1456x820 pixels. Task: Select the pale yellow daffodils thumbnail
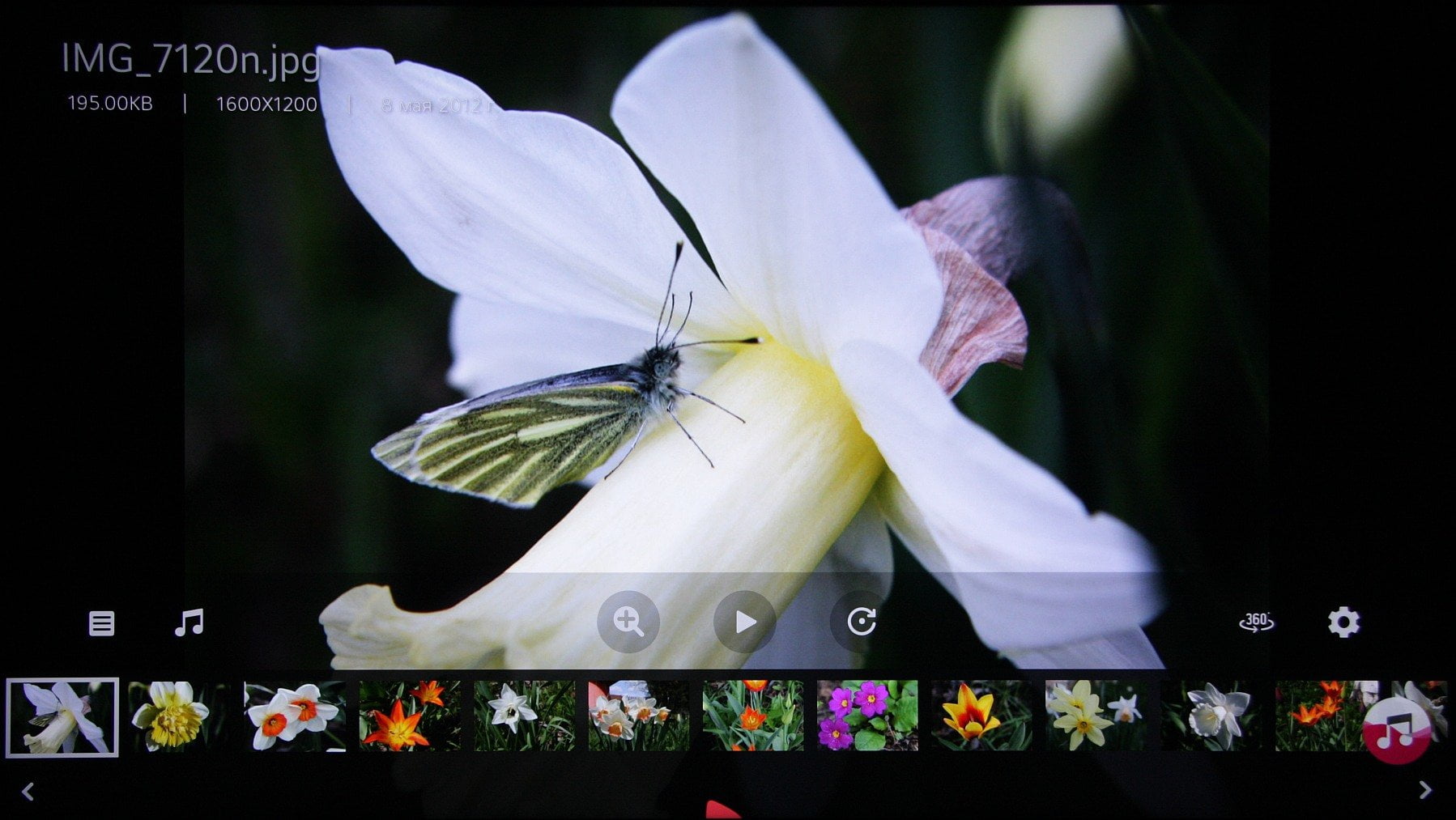(x=1096, y=716)
